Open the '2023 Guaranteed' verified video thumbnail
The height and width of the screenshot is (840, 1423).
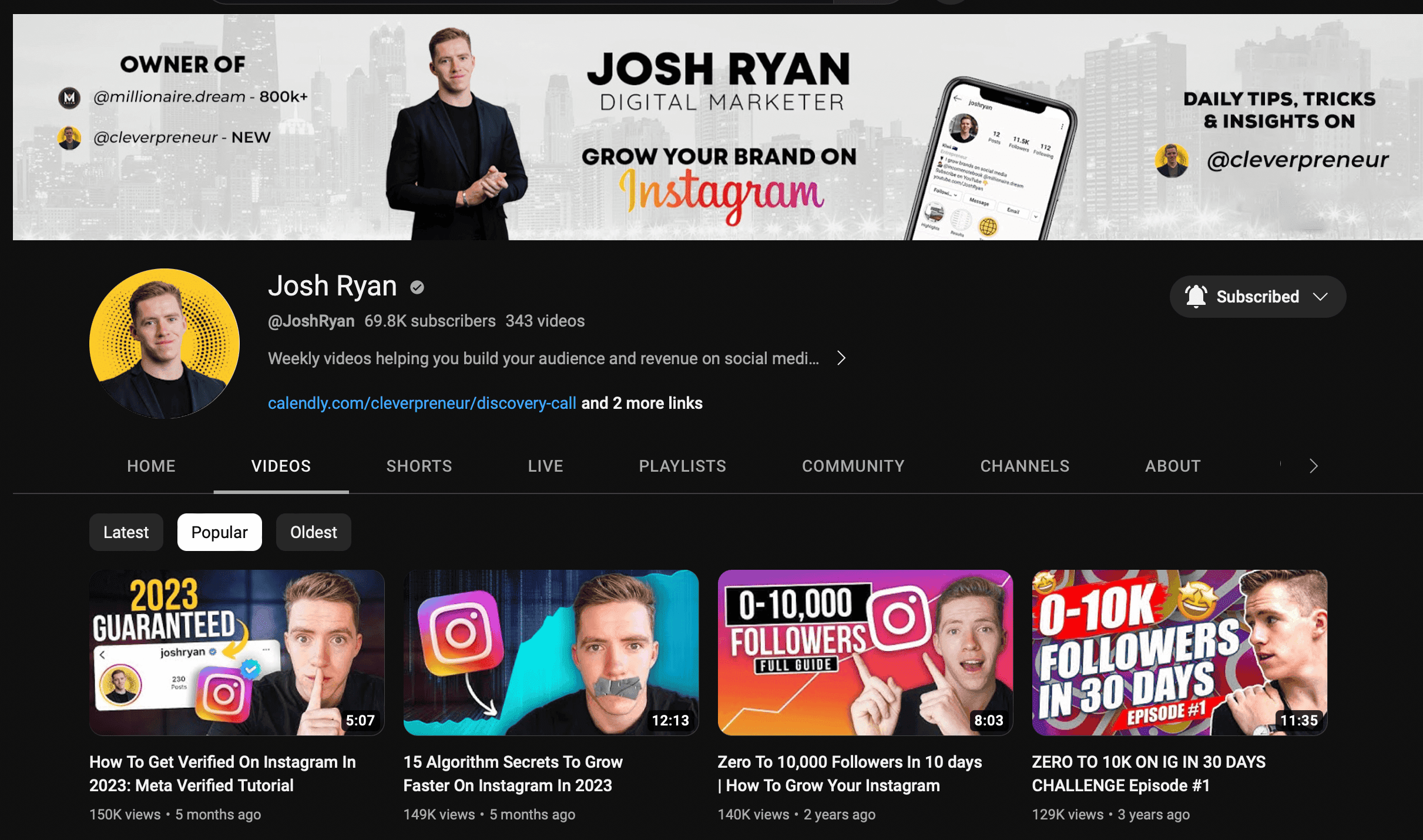click(x=237, y=653)
